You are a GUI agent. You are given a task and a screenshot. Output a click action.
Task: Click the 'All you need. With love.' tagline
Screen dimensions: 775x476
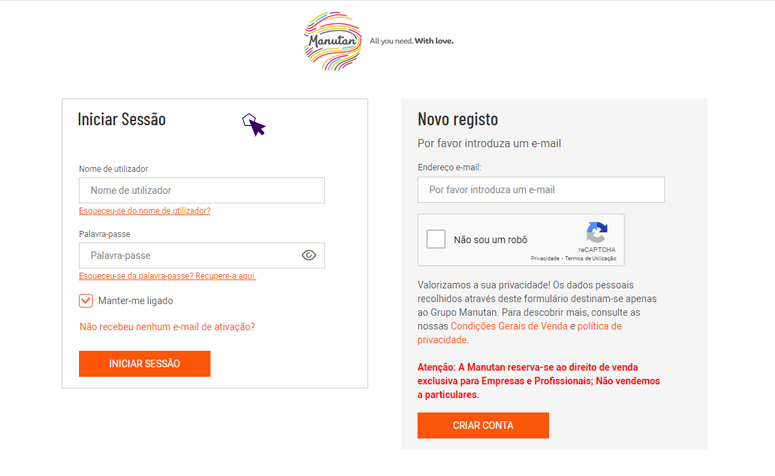tap(411, 41)
